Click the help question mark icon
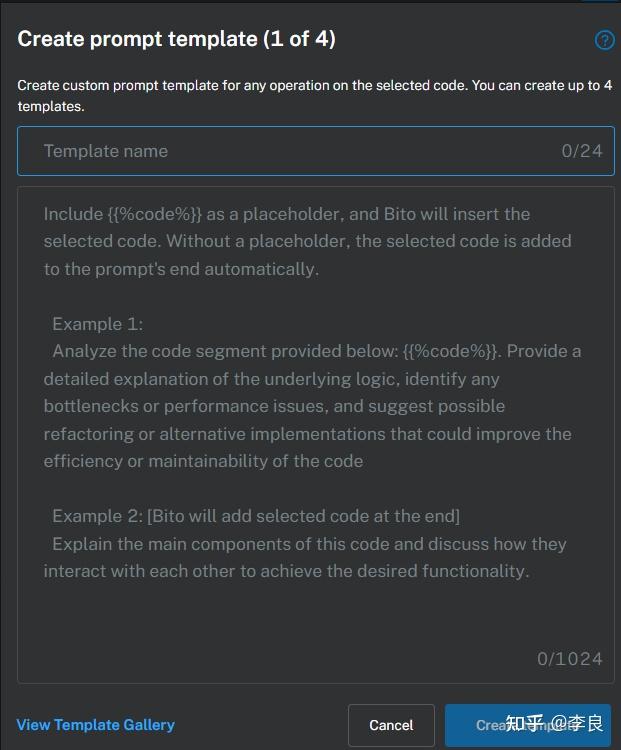 [604, 40]
